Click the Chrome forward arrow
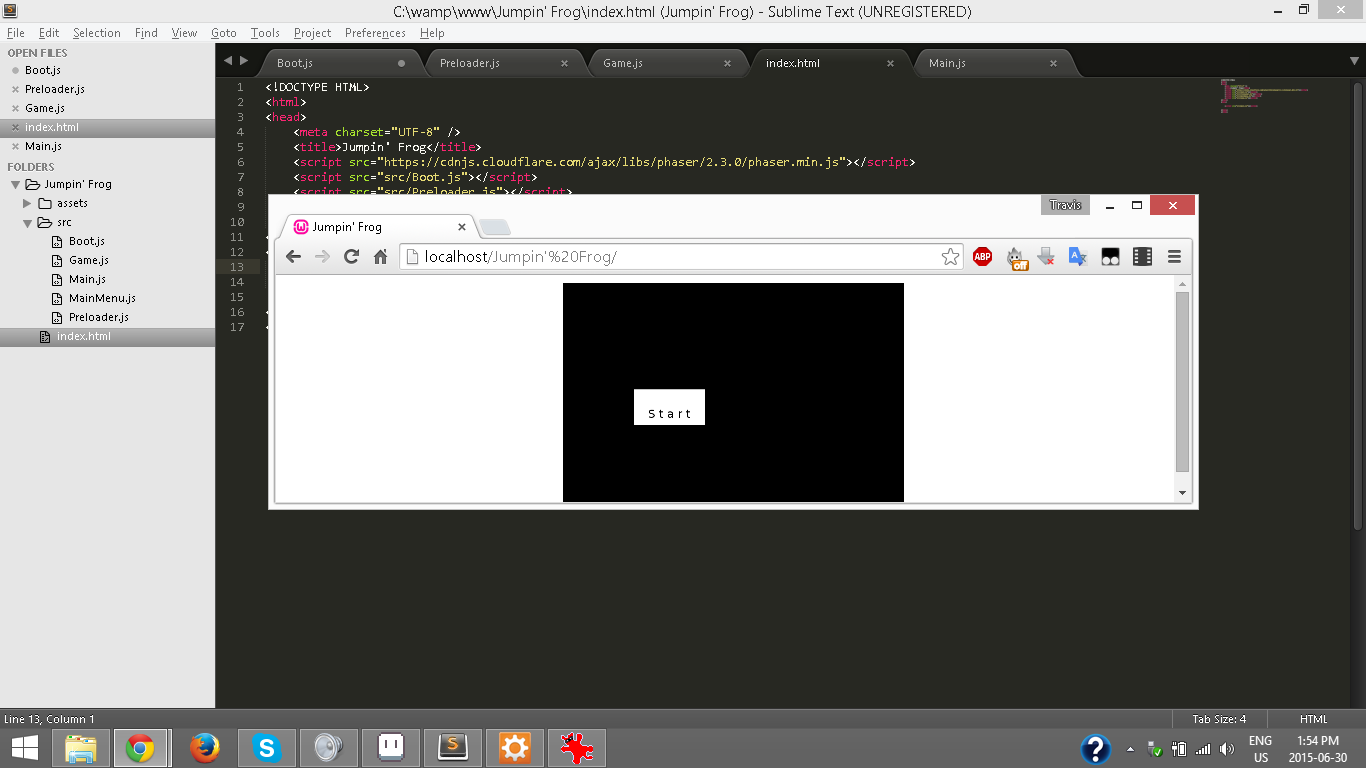 tap(322, 257)
